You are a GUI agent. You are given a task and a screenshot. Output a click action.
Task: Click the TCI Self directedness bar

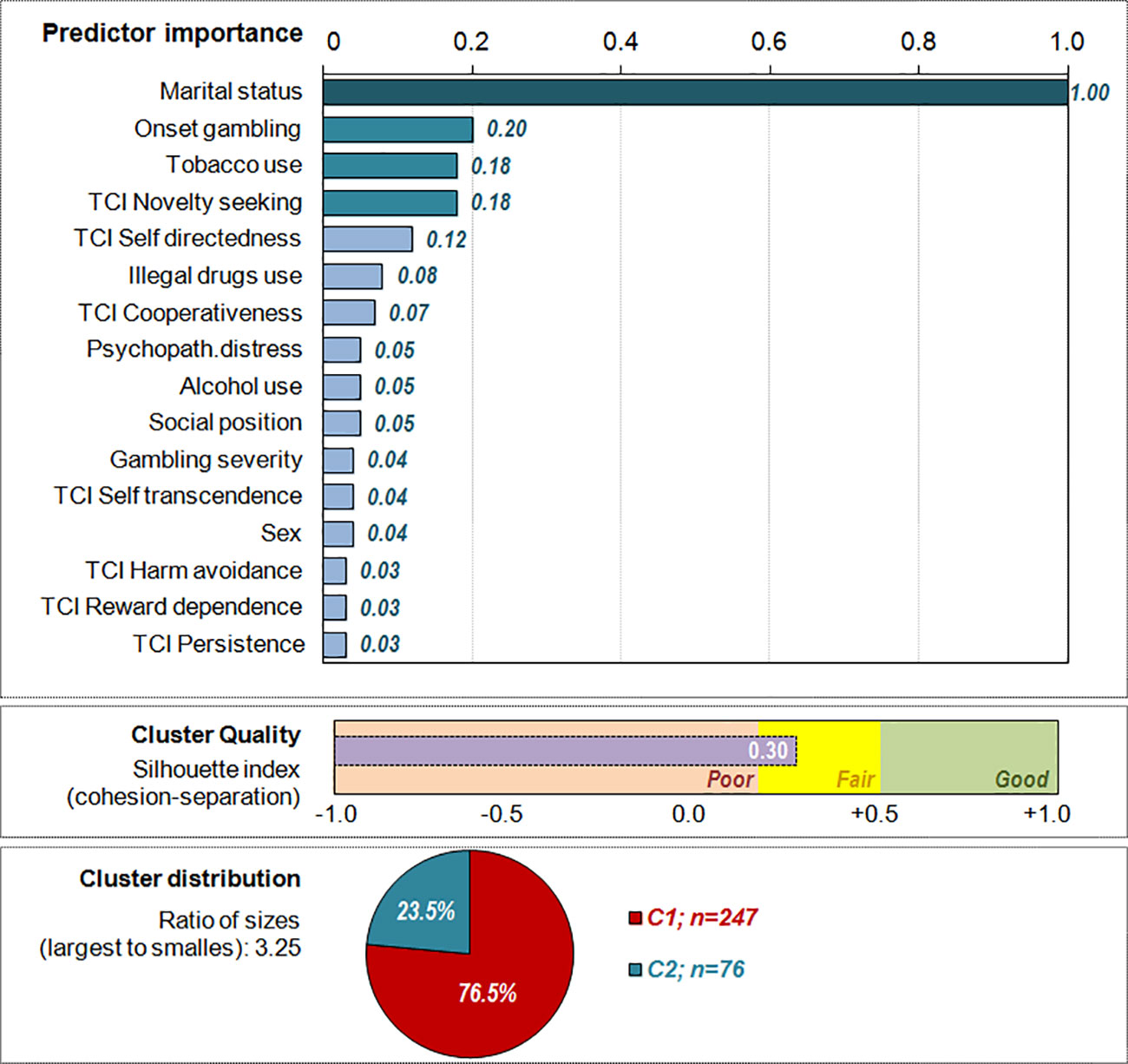pos(368,240)
